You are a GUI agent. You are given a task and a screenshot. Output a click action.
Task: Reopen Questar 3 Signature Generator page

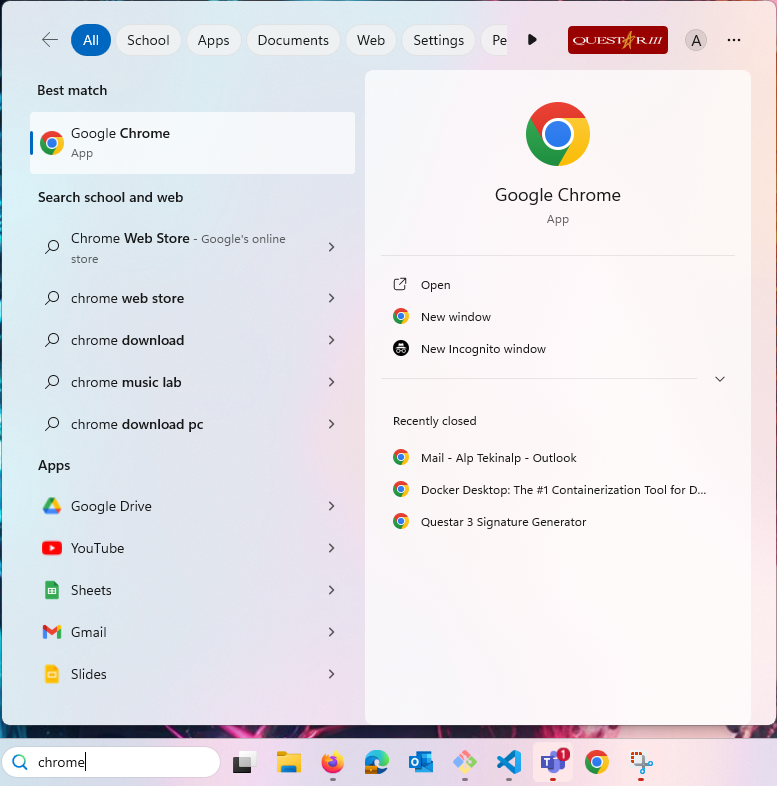557,522
